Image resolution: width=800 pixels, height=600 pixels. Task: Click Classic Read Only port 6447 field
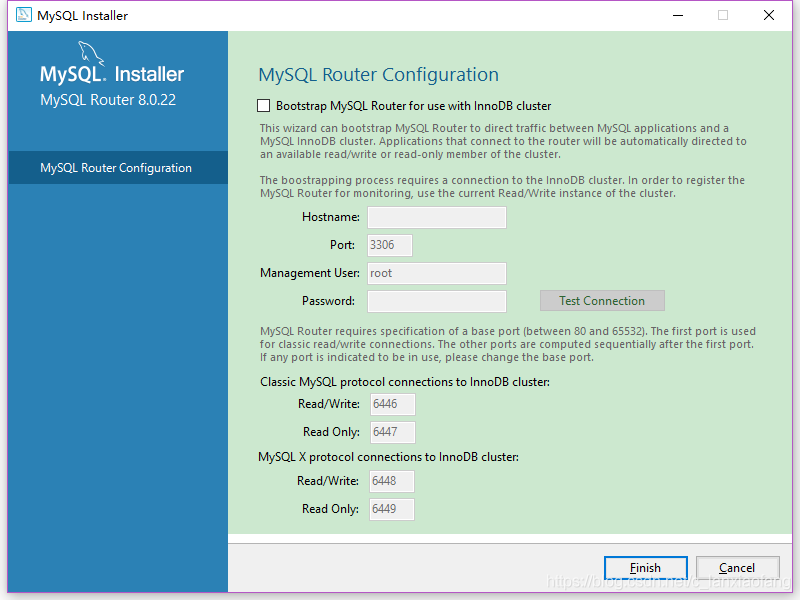pos(391,433)
